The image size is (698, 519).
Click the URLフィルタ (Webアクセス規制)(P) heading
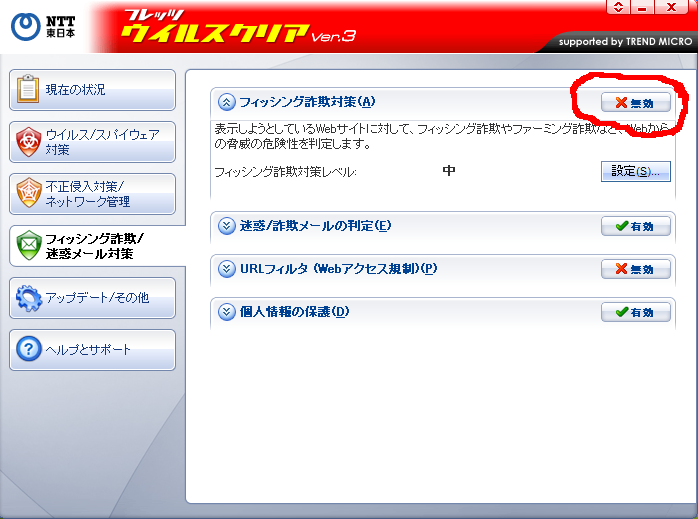point(338,268)
